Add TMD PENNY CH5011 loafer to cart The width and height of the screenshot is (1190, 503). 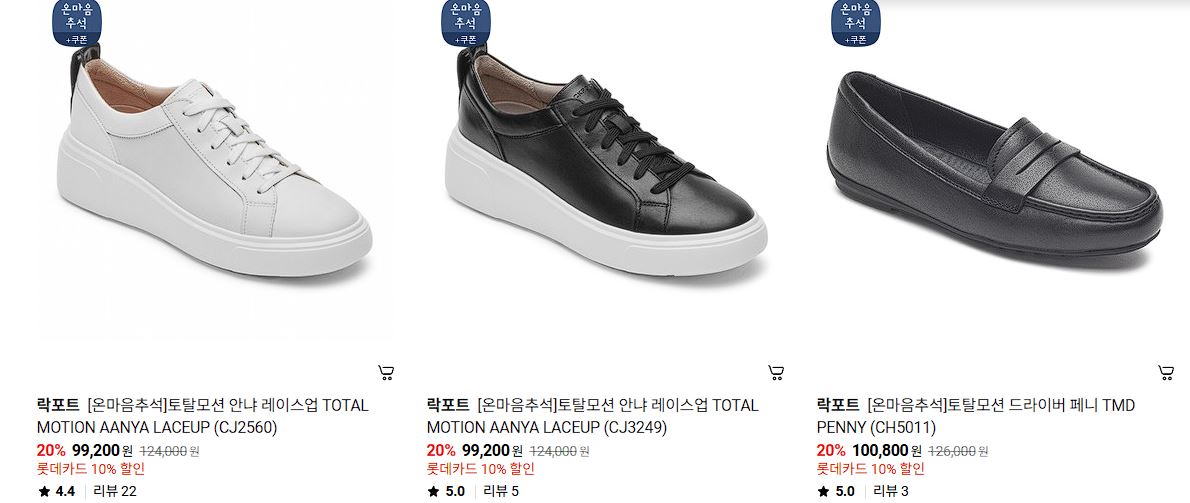[1166, 373]
